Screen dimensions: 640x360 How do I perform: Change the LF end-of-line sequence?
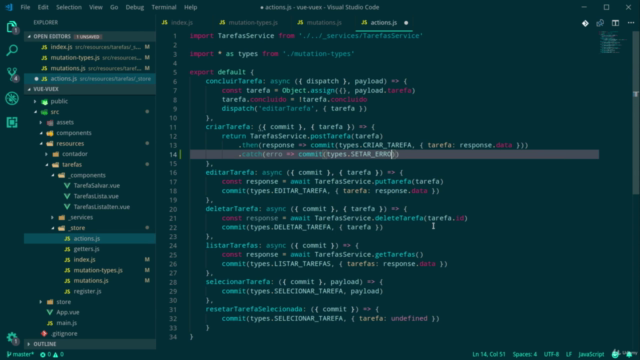coord(569,354)
